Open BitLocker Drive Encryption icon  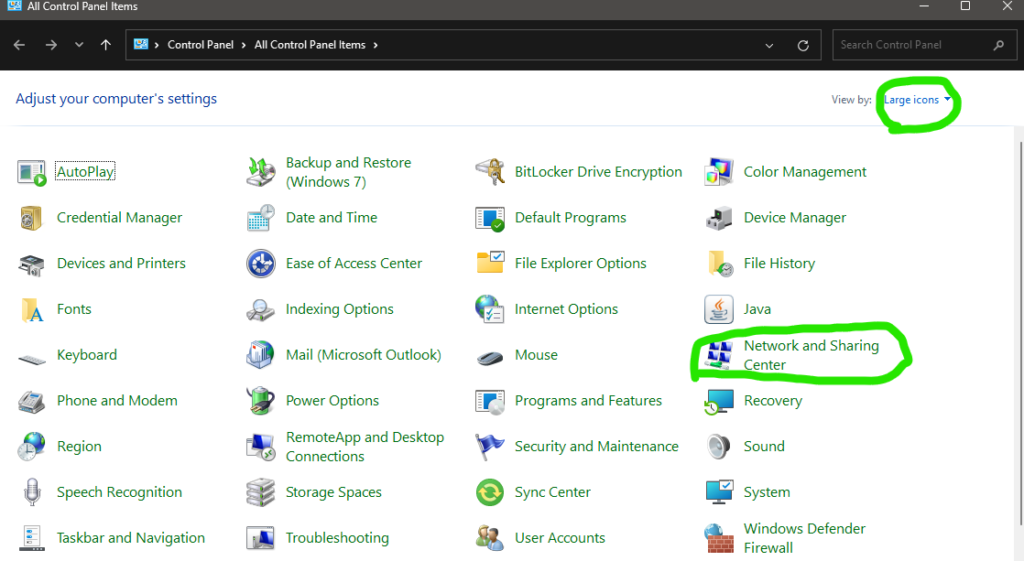[x=490, y=172]
